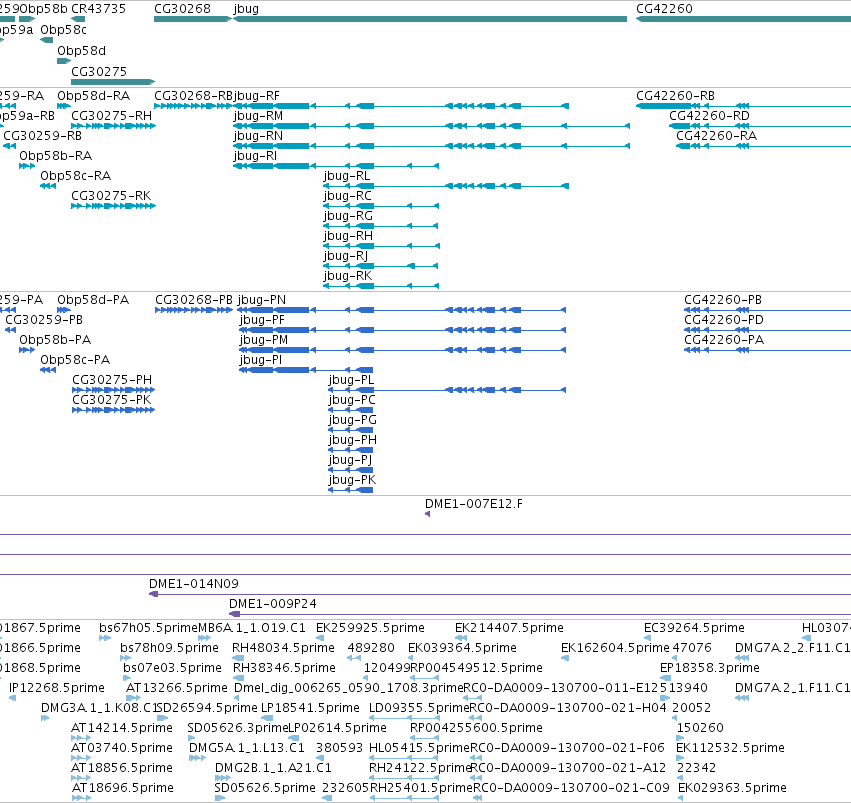
Task: Click the jbug-RM transcript label
Action: pos(258,116)
